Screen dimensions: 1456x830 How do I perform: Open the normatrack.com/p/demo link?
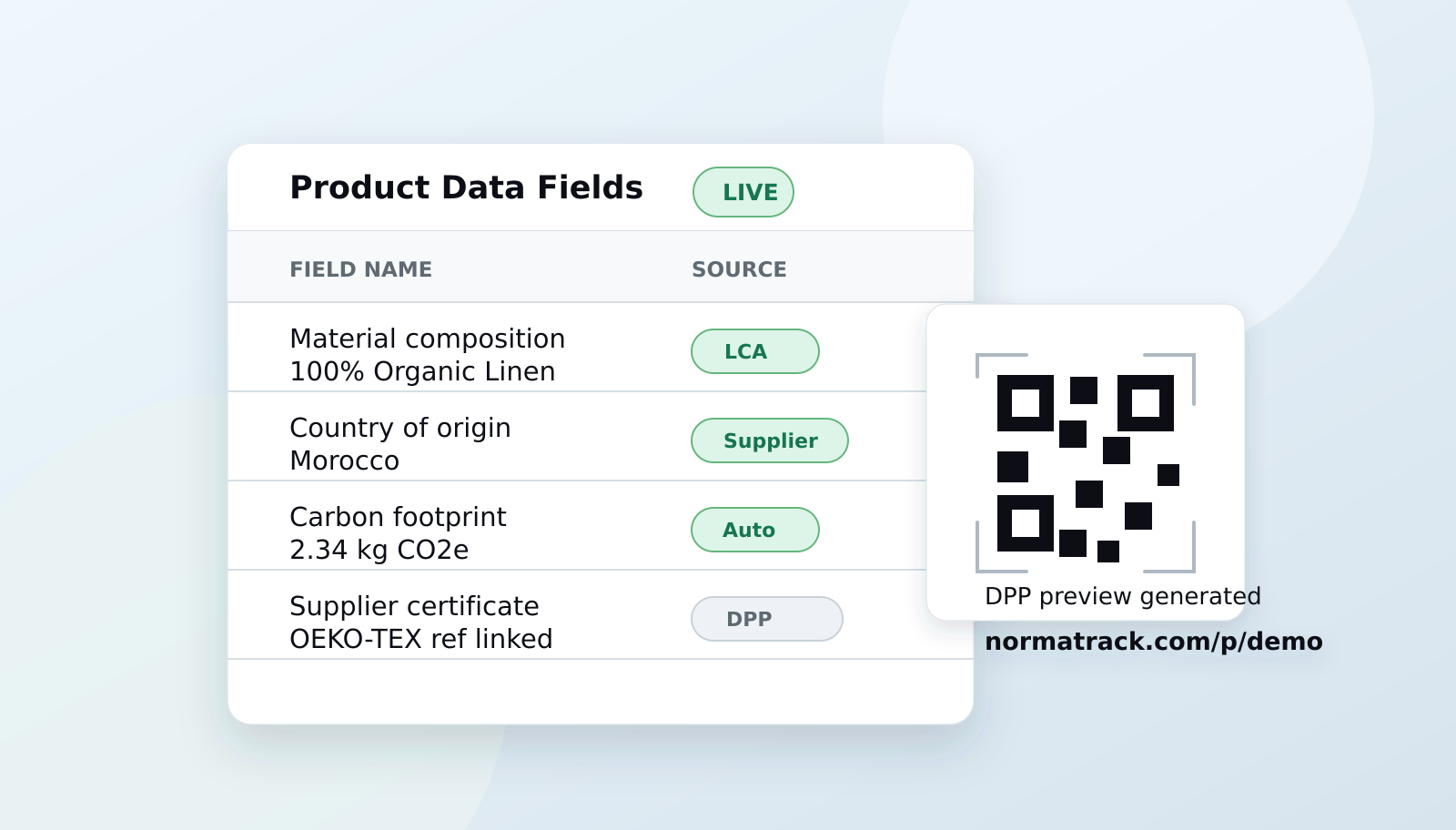[x=1153, y=642]
